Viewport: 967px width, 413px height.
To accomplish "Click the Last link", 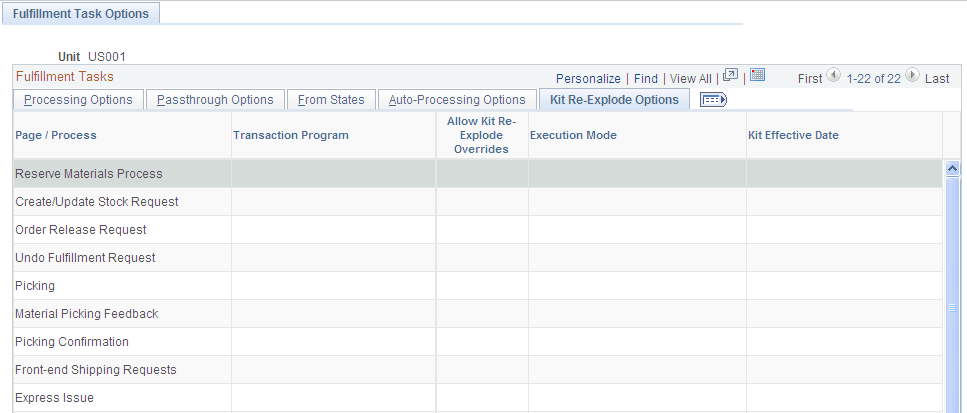I will click(937, 78).
